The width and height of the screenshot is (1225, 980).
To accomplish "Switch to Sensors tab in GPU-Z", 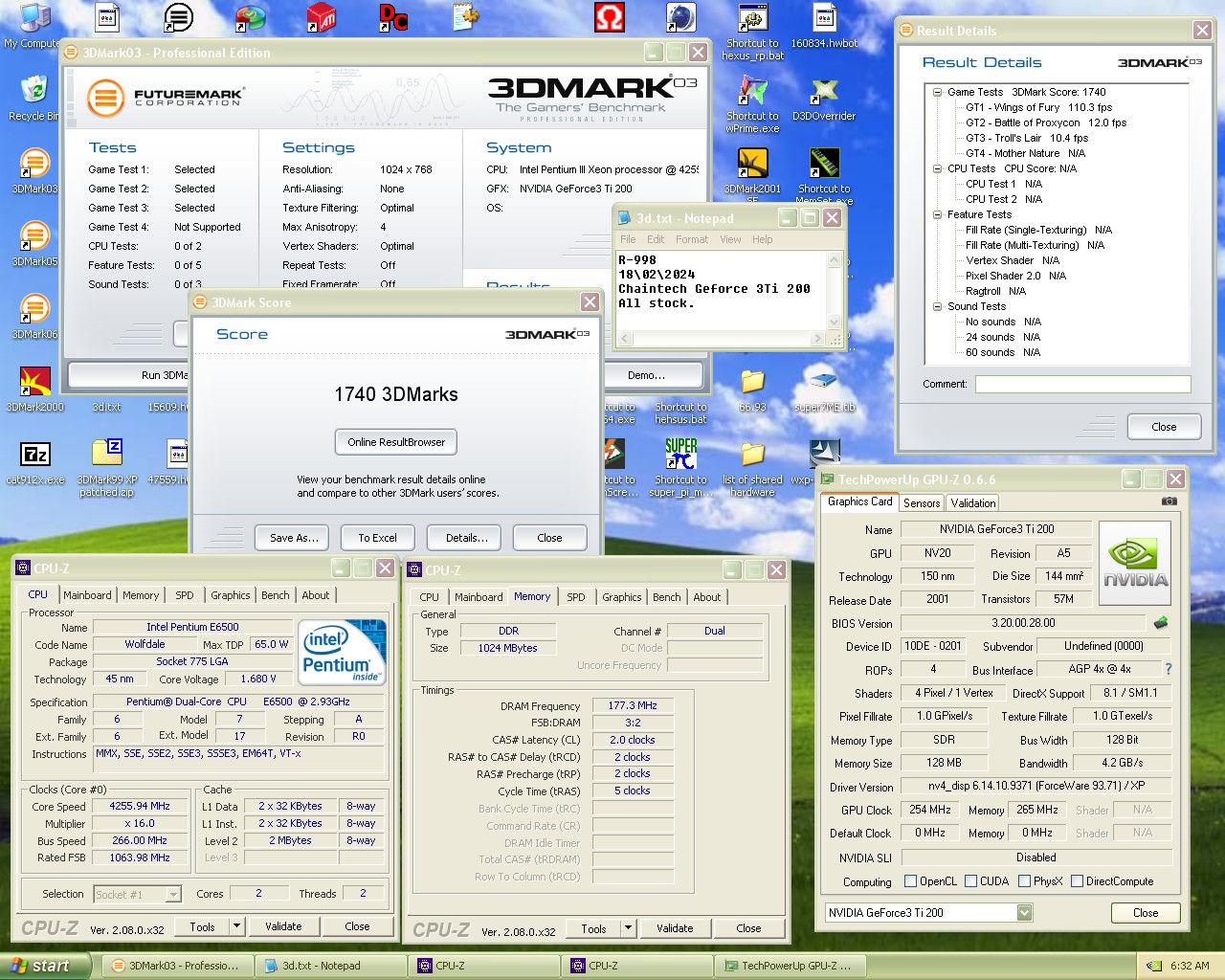I will 922,502.
